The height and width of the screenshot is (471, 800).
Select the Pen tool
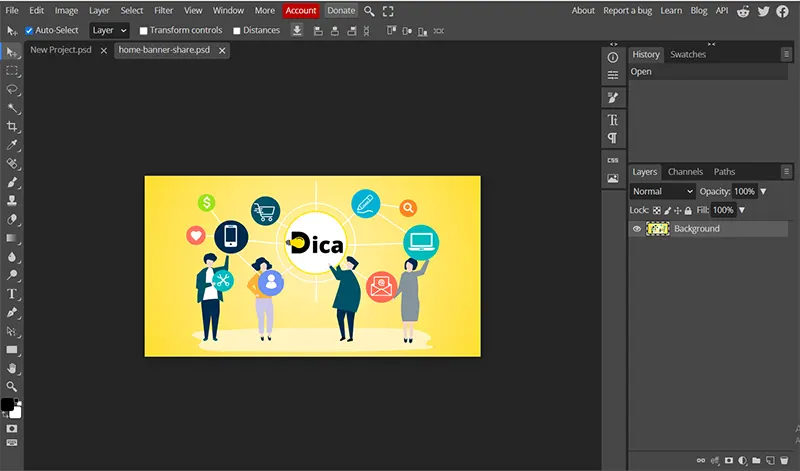[12, 313]
